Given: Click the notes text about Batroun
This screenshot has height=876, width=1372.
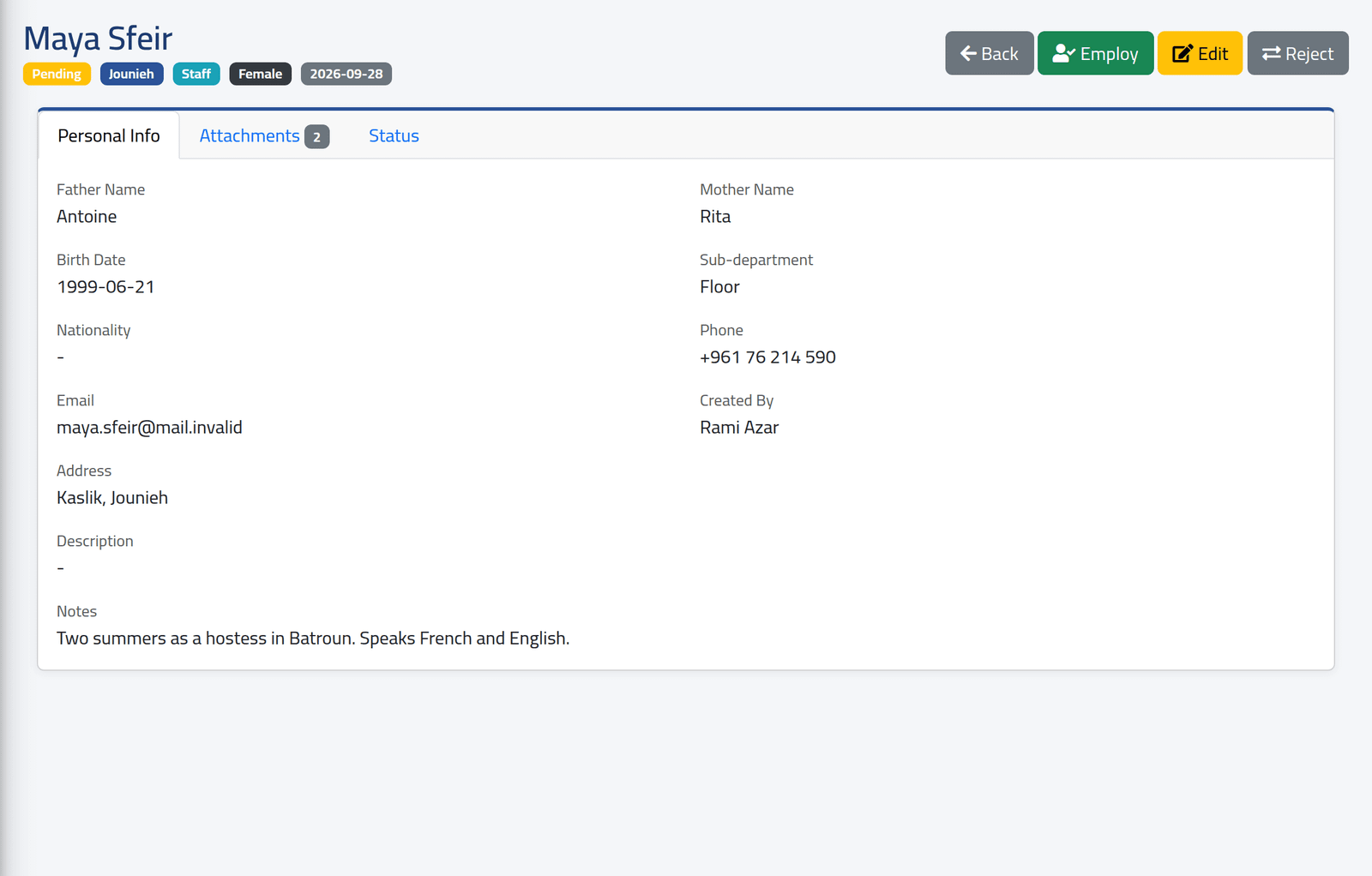Looking at the screenshot, I should pyautogui.click(x=313, y=639).
